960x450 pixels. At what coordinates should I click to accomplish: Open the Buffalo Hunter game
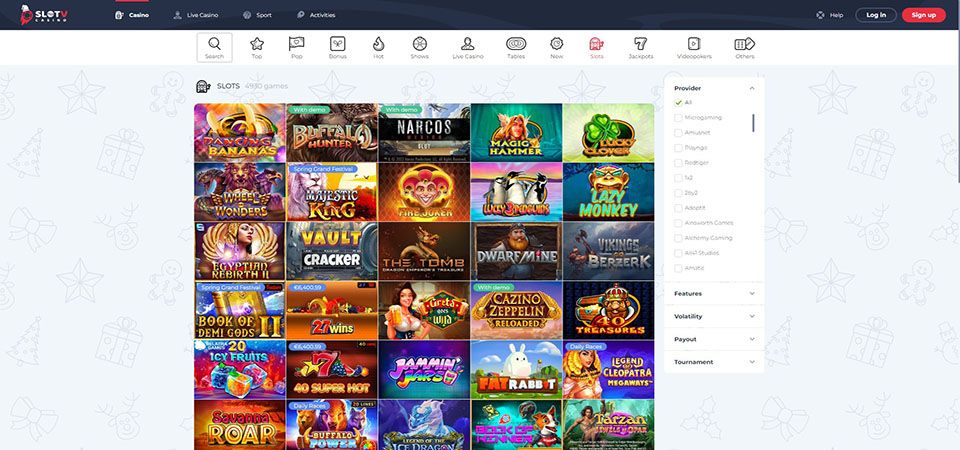pos(332,132)
